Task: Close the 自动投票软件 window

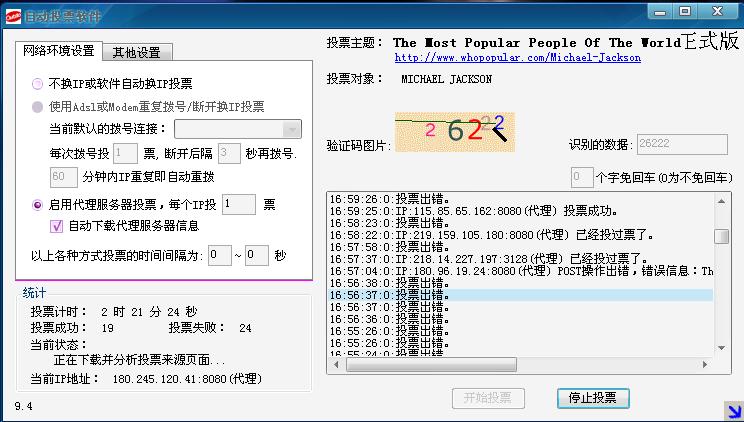Action: tap(718, 12)
